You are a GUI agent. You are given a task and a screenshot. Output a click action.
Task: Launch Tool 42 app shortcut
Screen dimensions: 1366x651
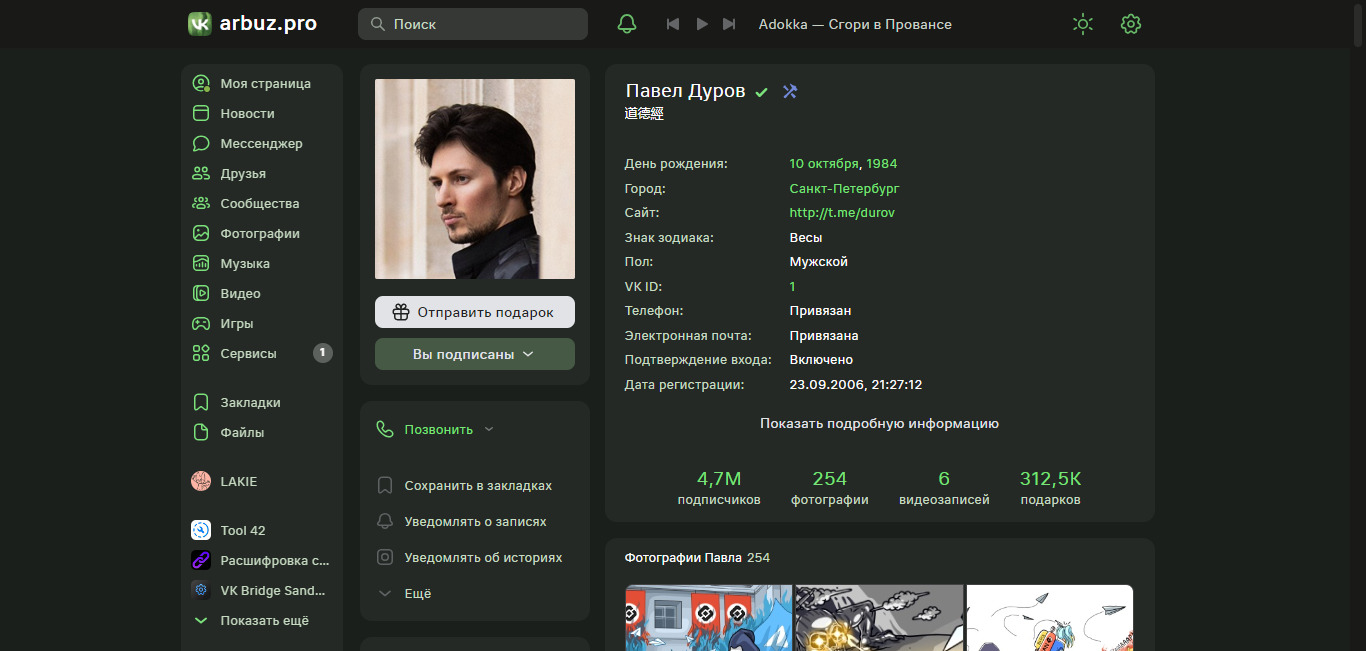(x=262, y=531)
